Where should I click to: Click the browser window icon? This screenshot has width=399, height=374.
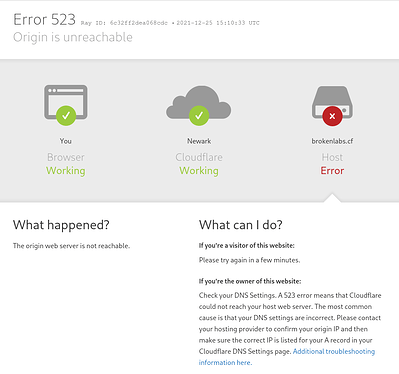pyautogui.click(x=66, y=102)
